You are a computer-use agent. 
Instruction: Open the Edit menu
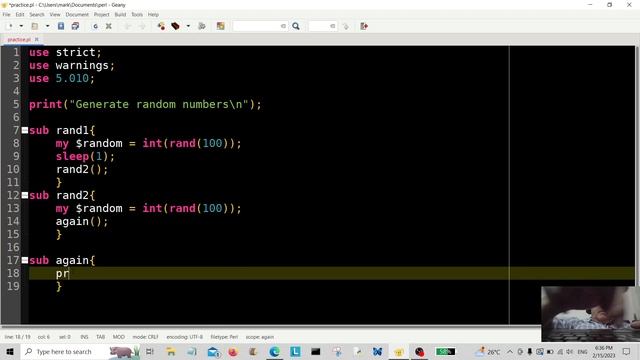(x=20, y=14)
